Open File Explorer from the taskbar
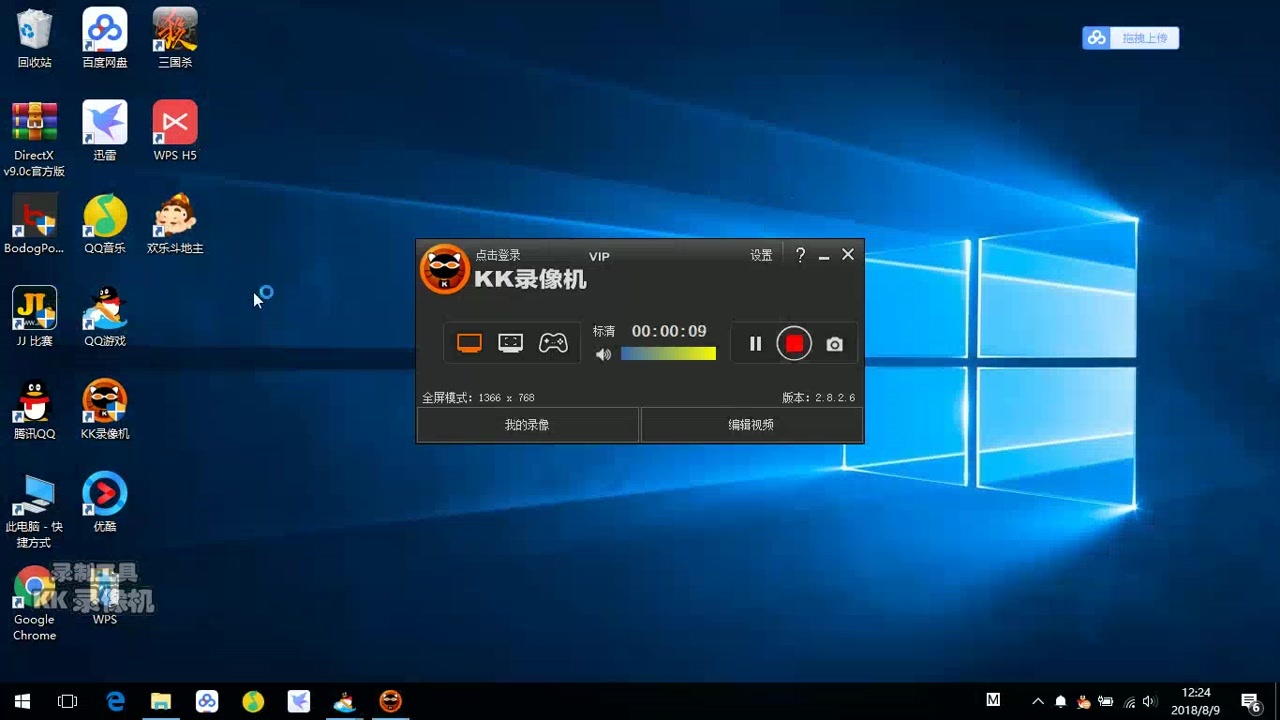 coord(161,701)
